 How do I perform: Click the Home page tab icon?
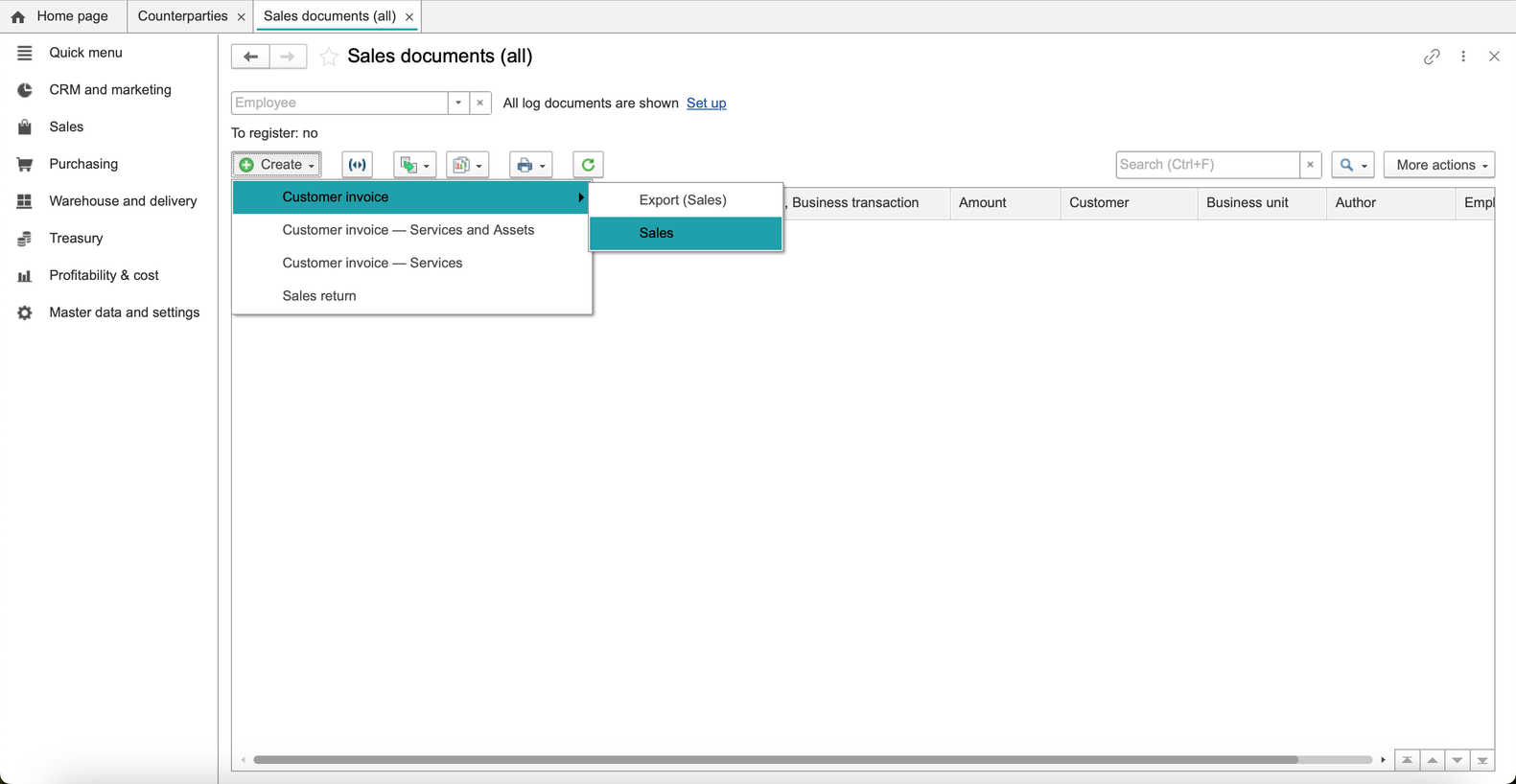pyautogui.click(x=18, y=16)
